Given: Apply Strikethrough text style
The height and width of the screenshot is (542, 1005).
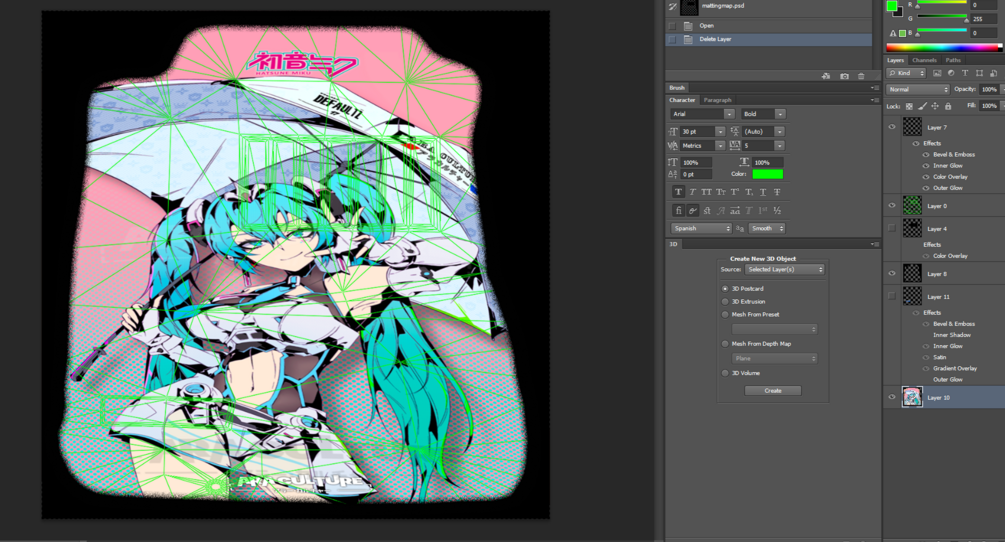Looking at the screenshot, I should [777, 192].
